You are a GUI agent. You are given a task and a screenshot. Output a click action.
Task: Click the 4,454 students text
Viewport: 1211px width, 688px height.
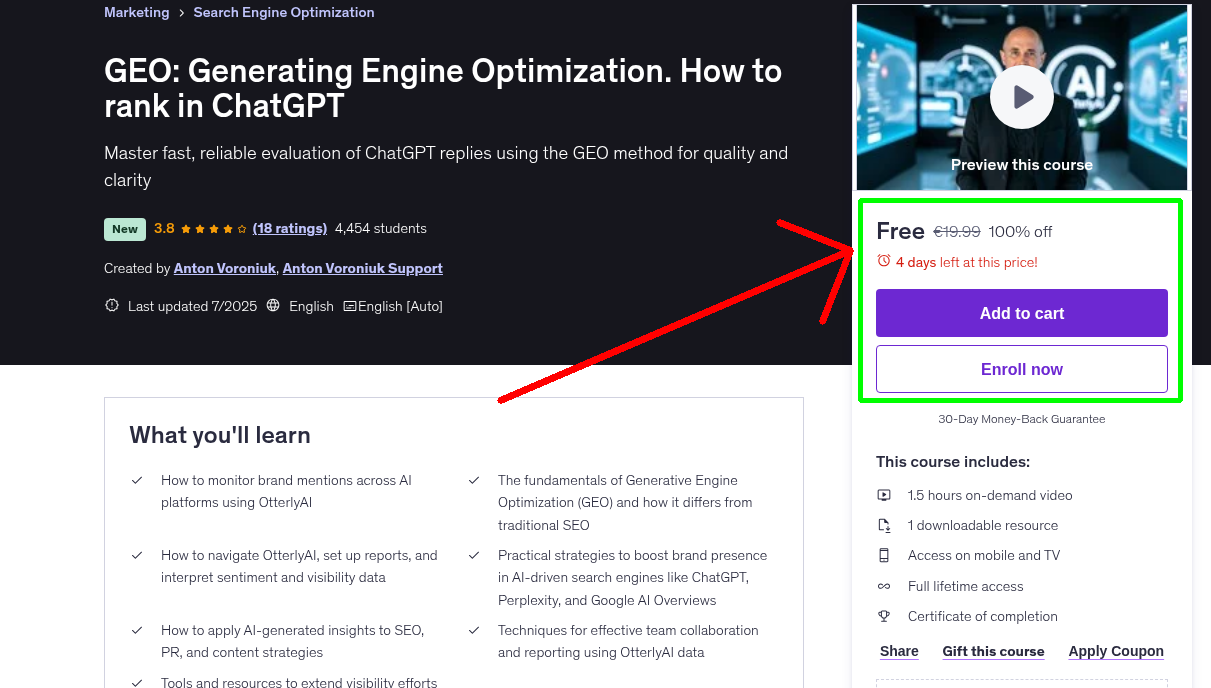click(x=381, y=228)
